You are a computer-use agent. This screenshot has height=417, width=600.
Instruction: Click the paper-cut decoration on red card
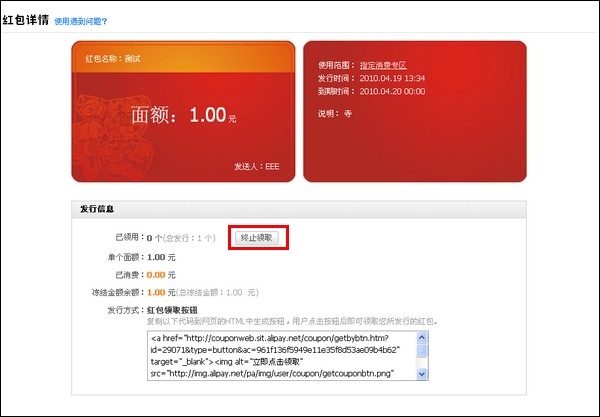tap(111, 137)
